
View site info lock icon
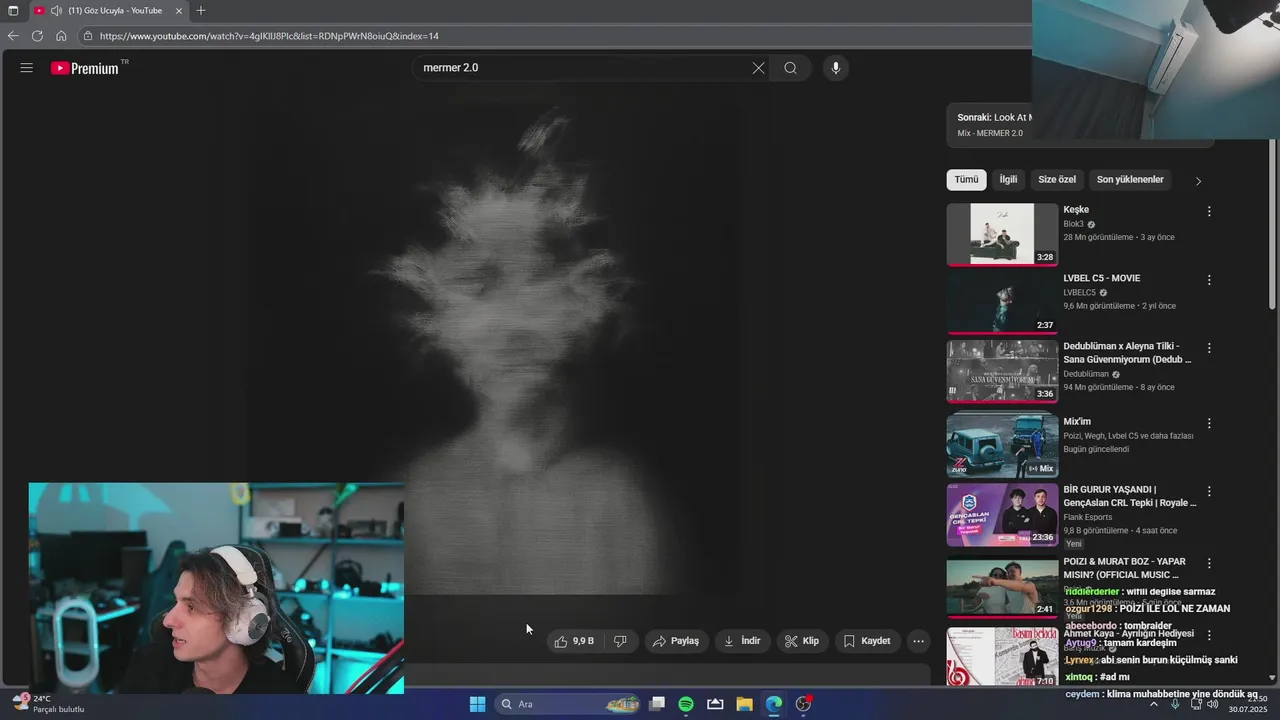[88, 36]
